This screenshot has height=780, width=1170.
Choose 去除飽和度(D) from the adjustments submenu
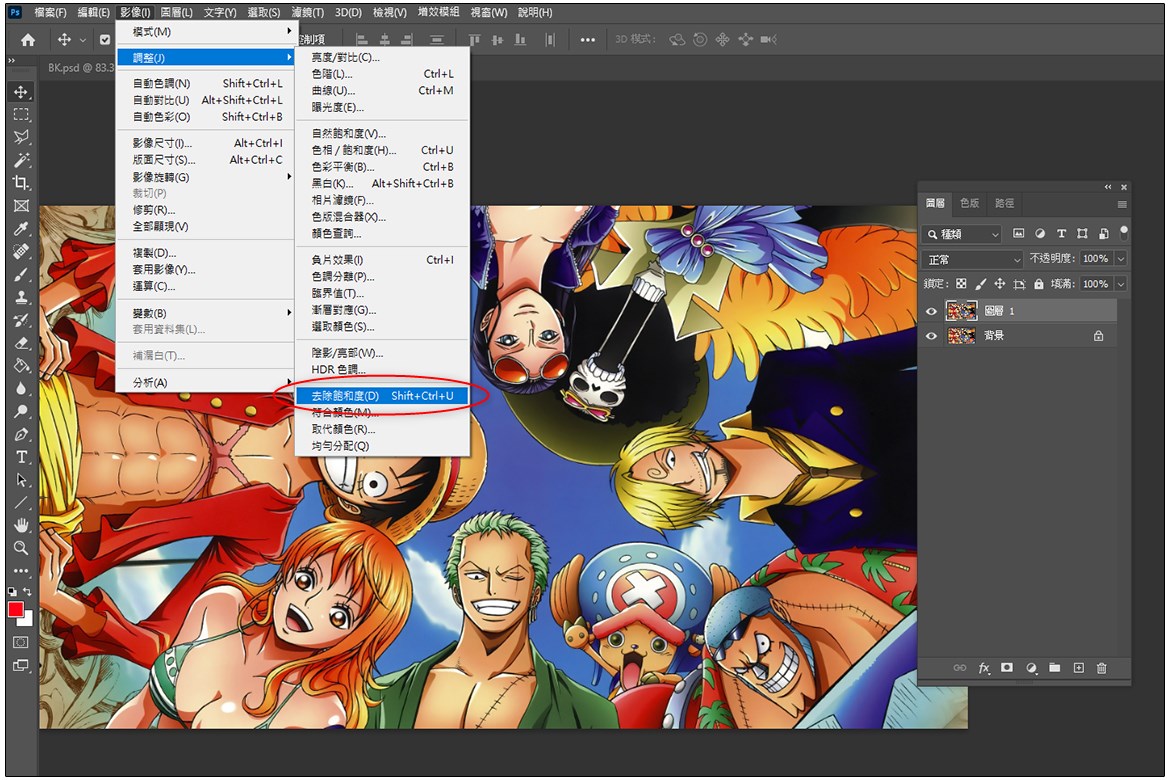pyautogui.click(x=383, y=396)
